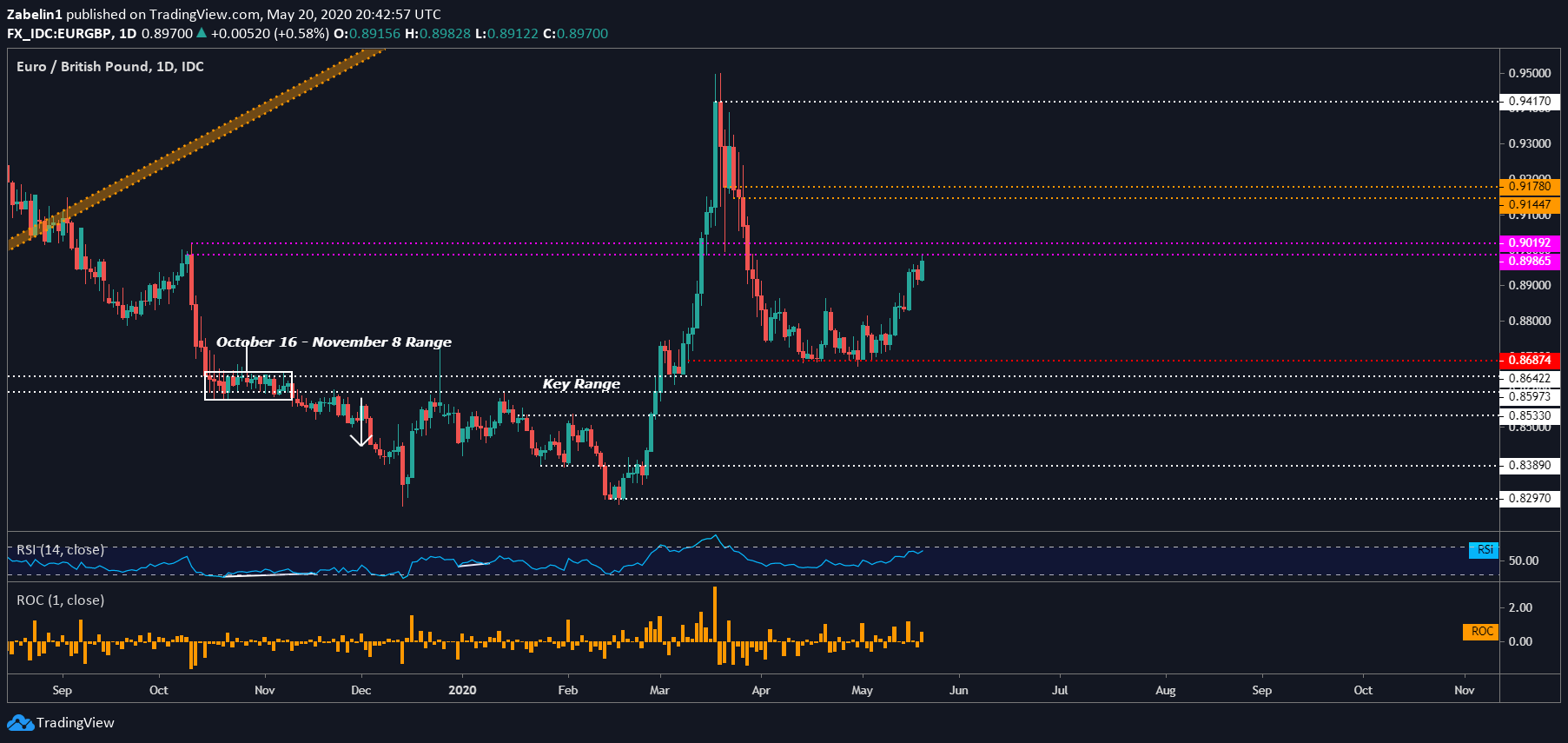Screen dimensions: 1568x743
Task: Click the TradingView logo icon
Action: (20, 723)
